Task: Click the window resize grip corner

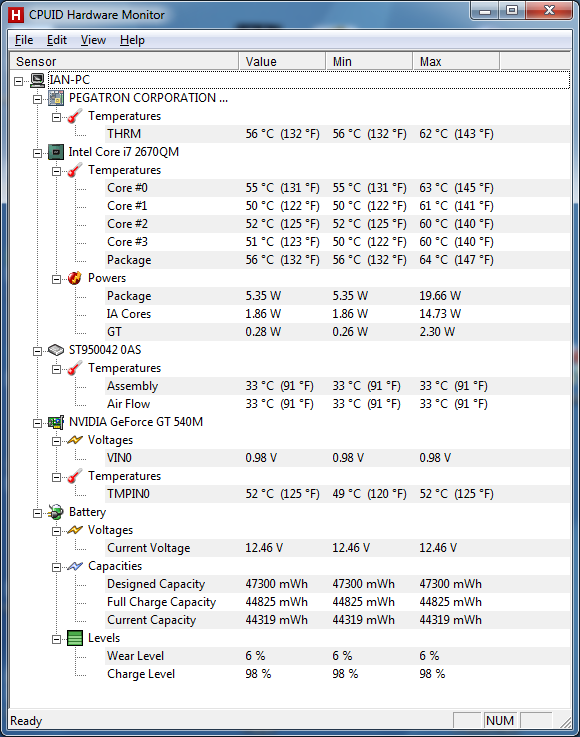Action: coord(565,723)
